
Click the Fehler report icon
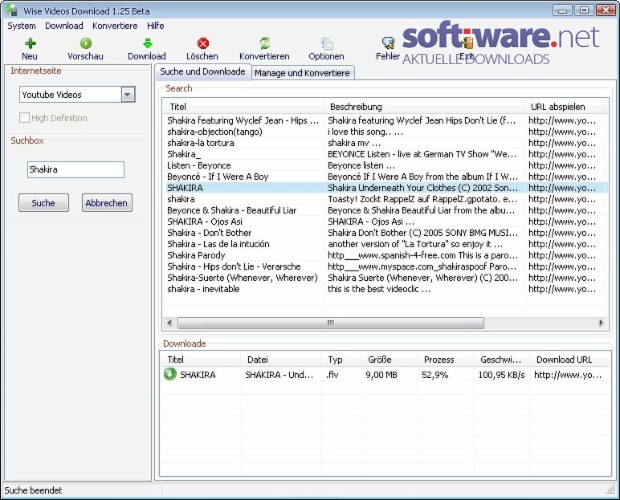388,43
